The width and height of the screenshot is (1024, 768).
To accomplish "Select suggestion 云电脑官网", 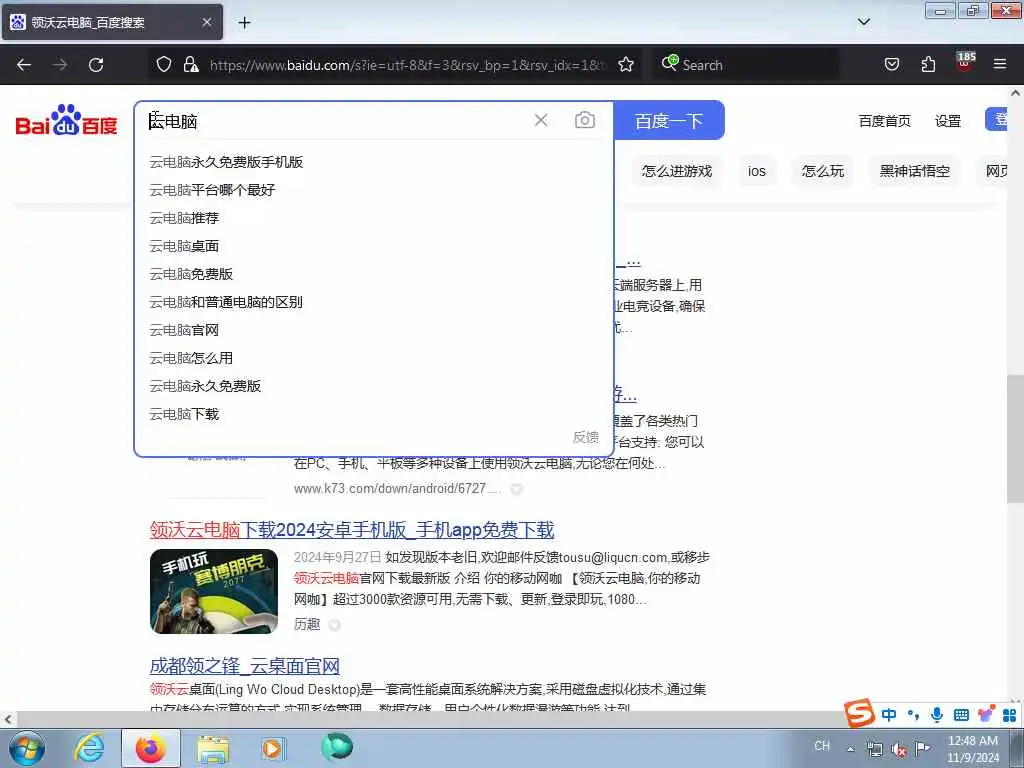I will pyautogui.click(x=184, y=330).
